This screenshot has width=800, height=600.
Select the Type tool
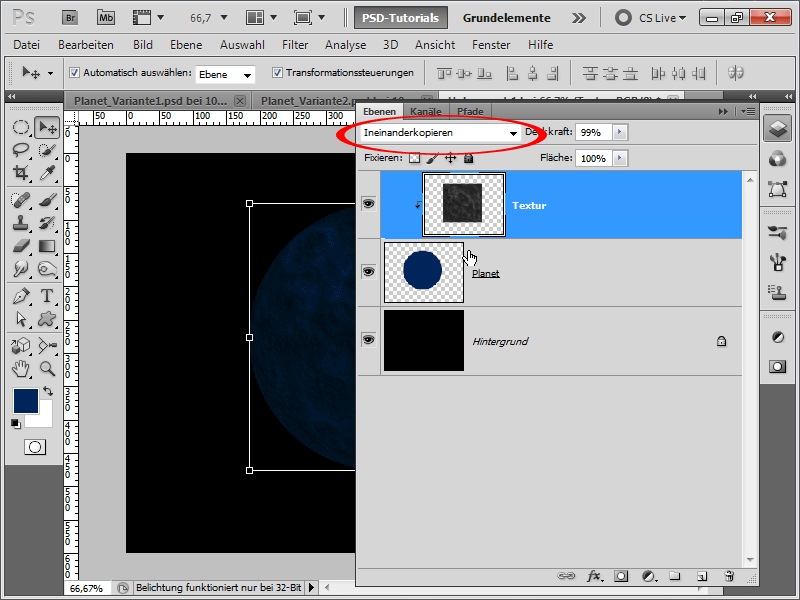pos(47,296)
